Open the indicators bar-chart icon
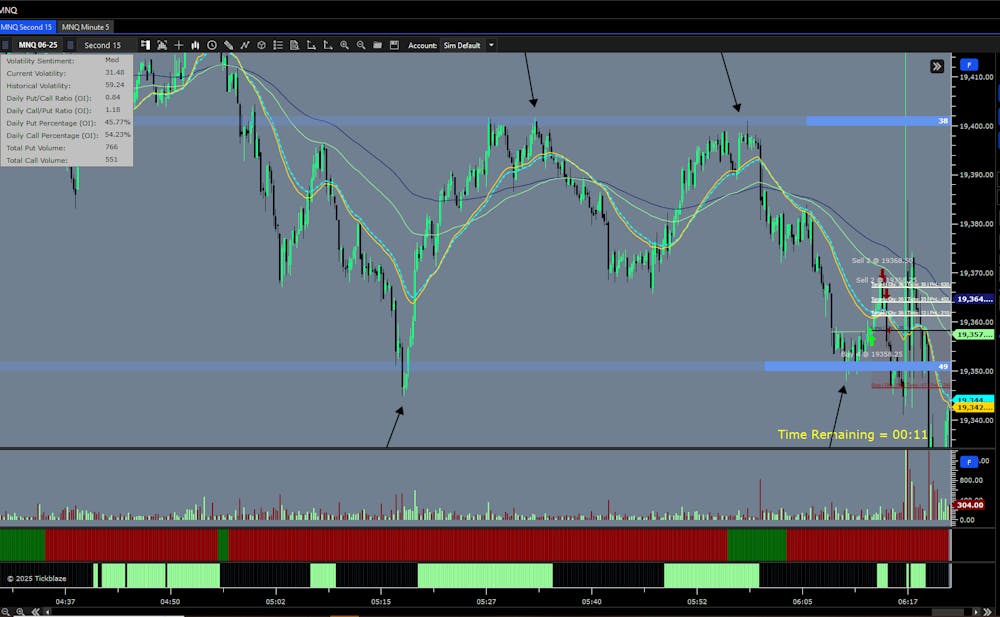 [x=195, y=45]
